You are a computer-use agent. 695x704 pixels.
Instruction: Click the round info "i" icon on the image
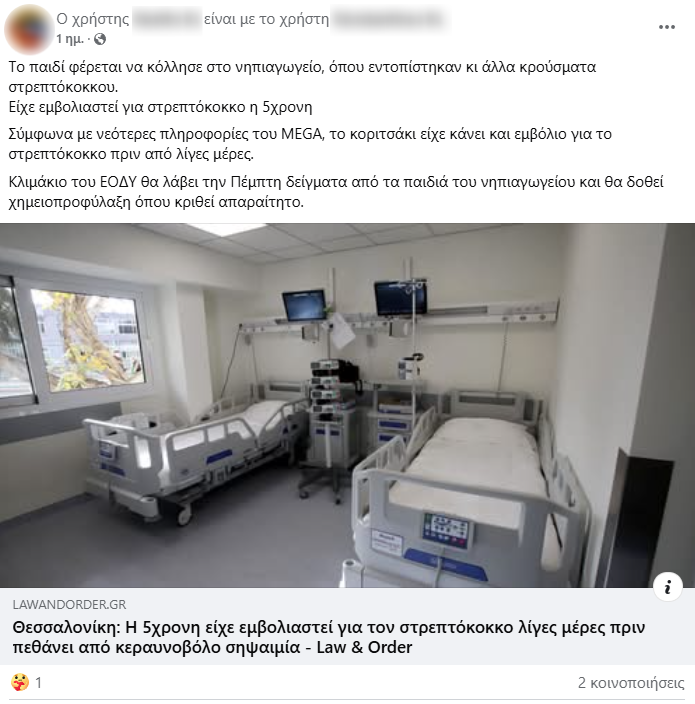coord(668,587)
